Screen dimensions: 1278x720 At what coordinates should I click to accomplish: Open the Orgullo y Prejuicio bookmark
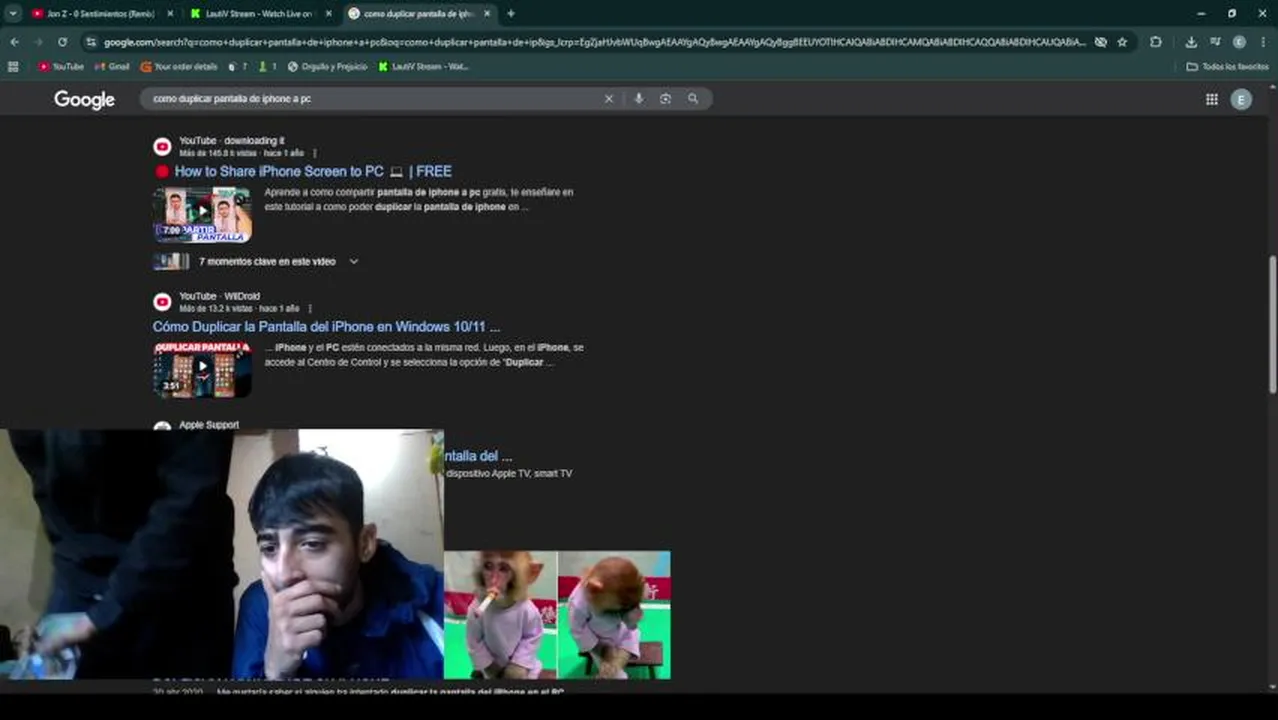point(327,67)
